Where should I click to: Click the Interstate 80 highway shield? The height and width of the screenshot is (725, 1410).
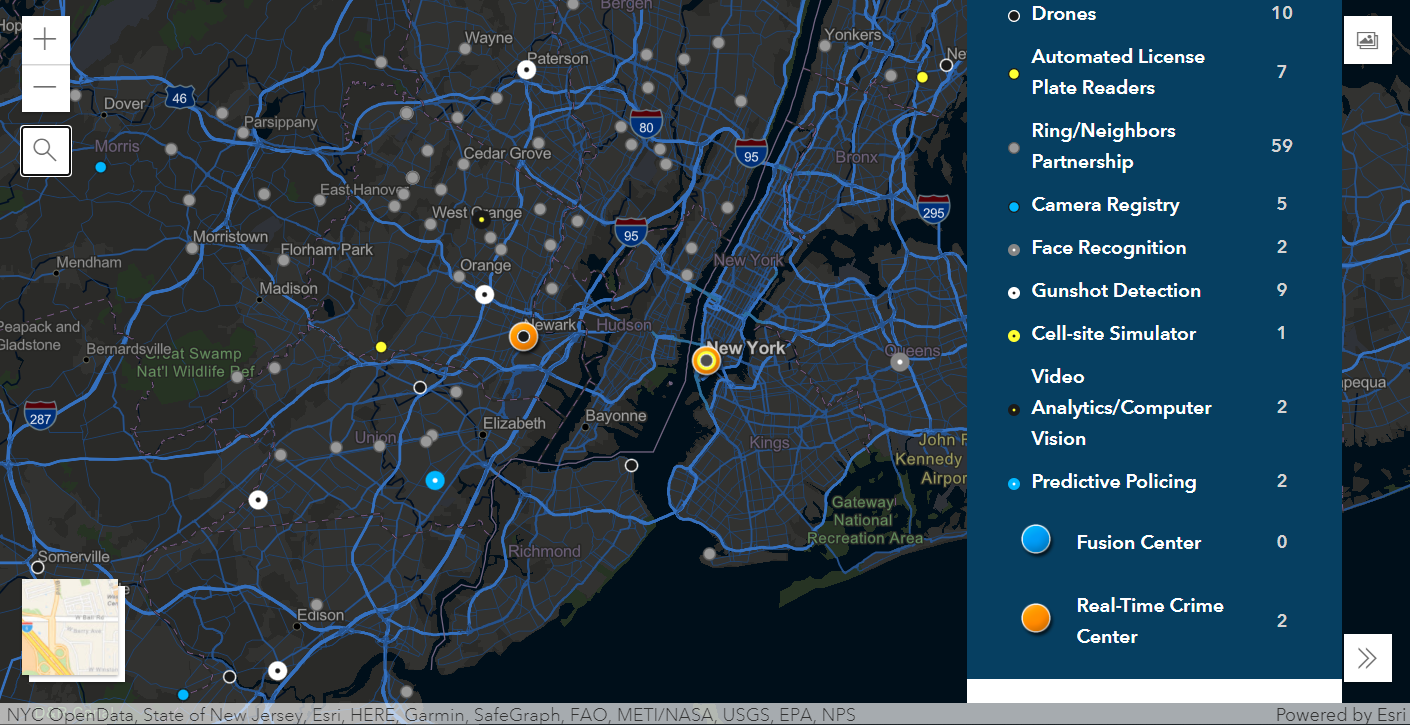(x=646, y=125)
